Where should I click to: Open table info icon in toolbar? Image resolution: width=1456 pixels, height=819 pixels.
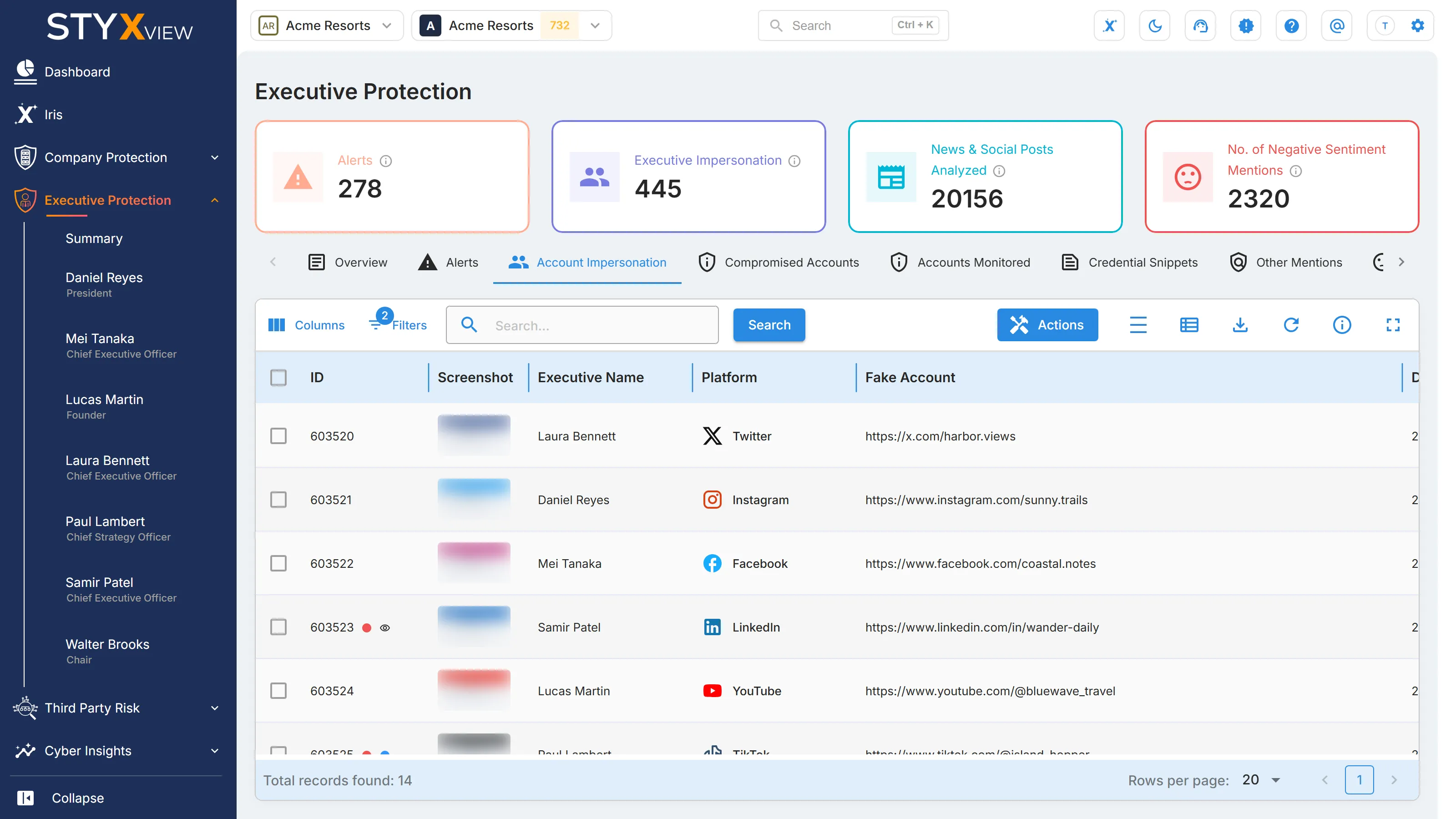point(1342,325)
